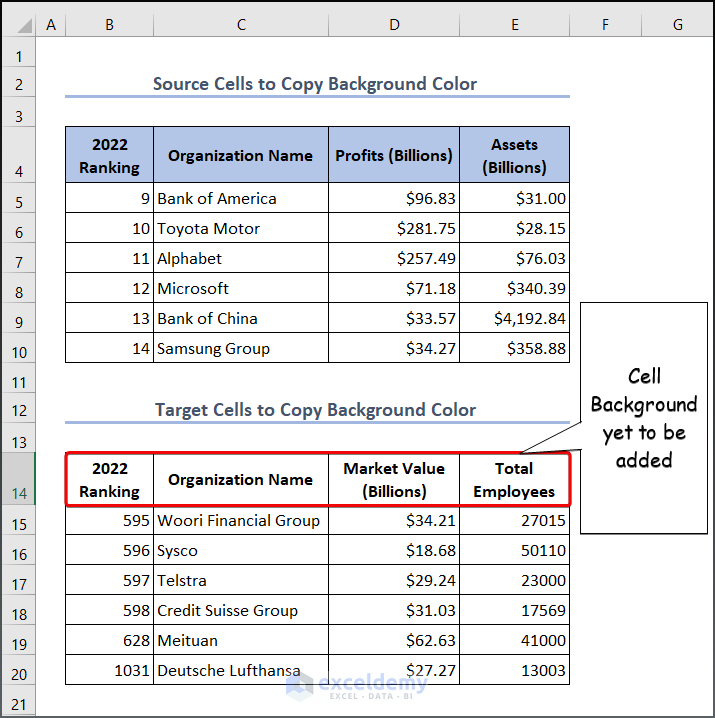The height and width of the screenshot is (718, 715).
Task: Select profits value $257.49
Action: (394, 258)
